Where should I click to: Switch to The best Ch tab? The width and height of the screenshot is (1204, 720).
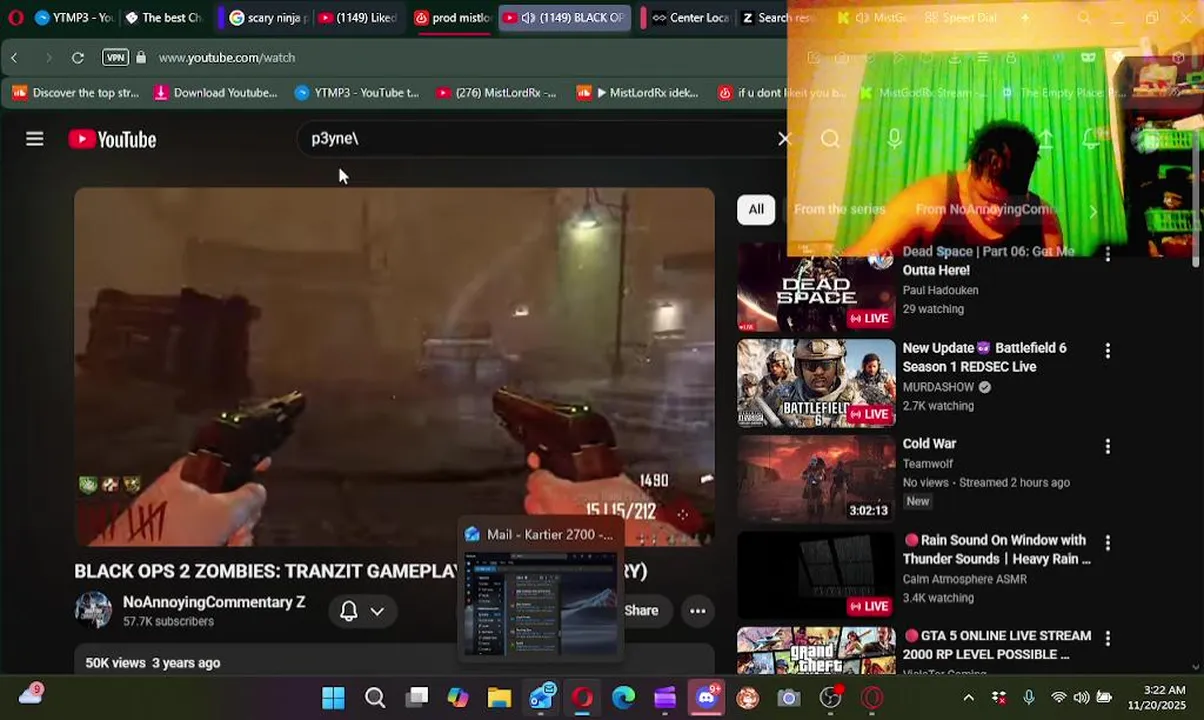tap(163, 18)
